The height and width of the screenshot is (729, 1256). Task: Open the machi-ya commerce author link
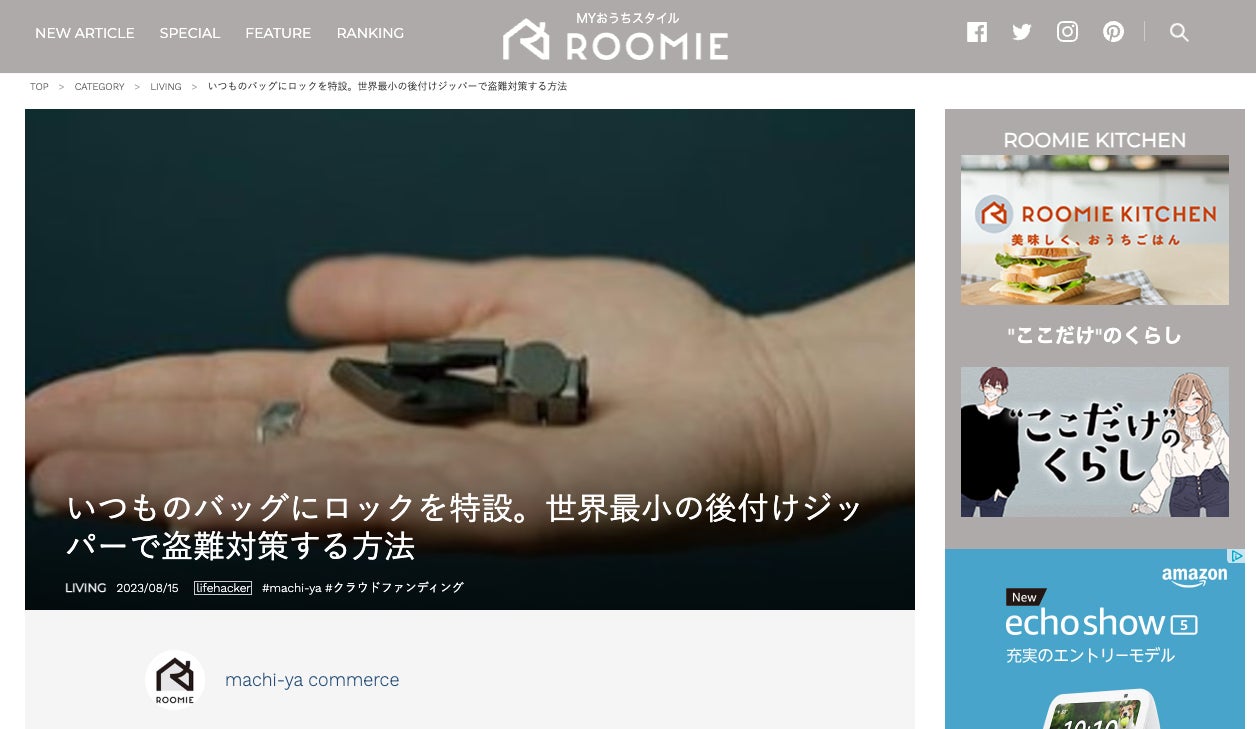(x=312, y=680)
